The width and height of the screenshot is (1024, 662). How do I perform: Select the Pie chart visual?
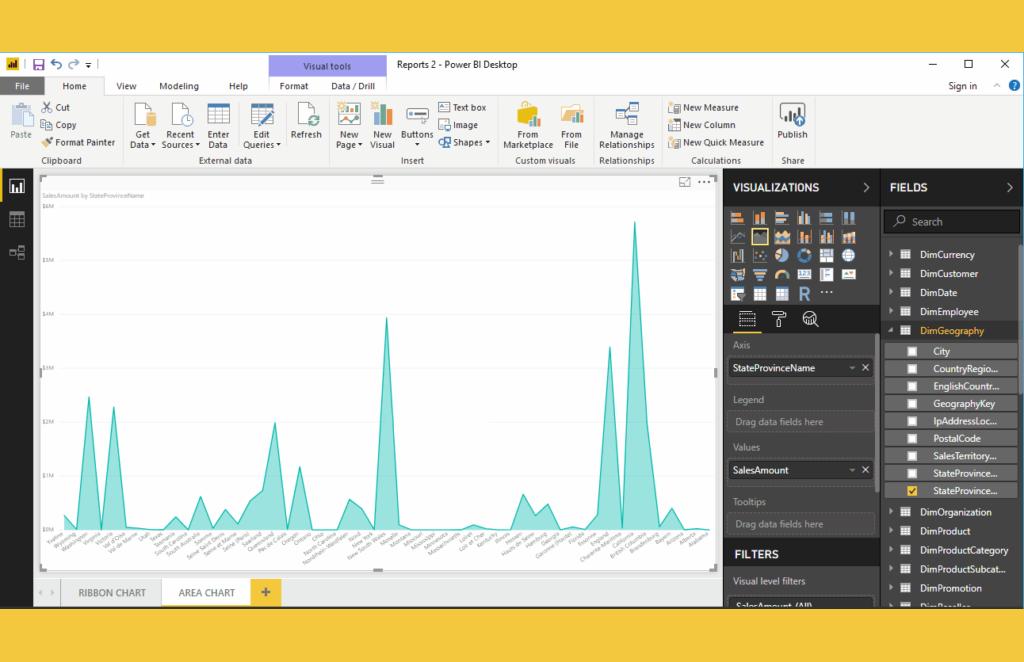point(782,256)
